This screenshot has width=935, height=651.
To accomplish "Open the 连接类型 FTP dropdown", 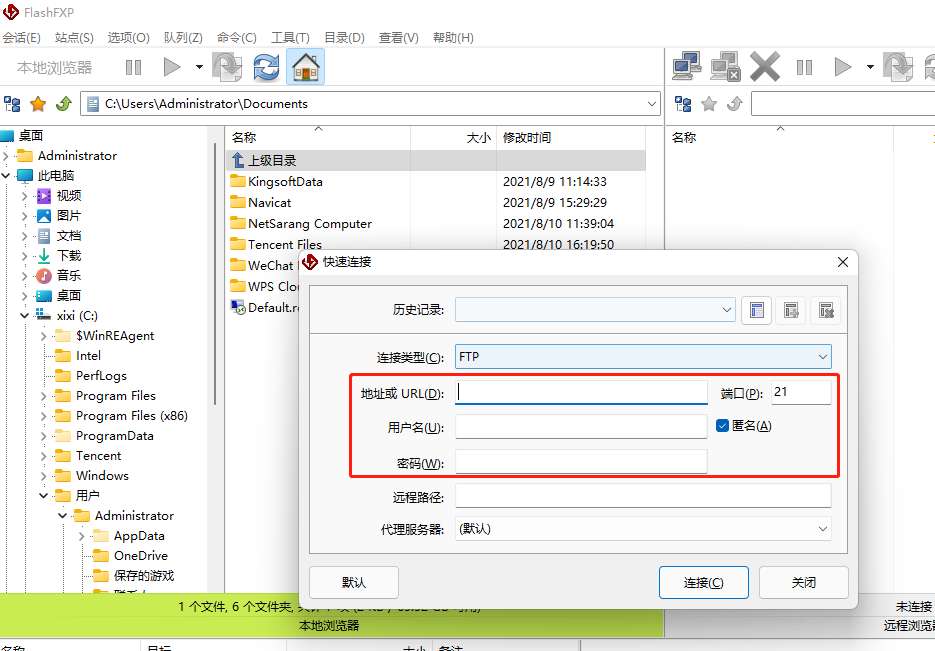I will tap(643, 357).
